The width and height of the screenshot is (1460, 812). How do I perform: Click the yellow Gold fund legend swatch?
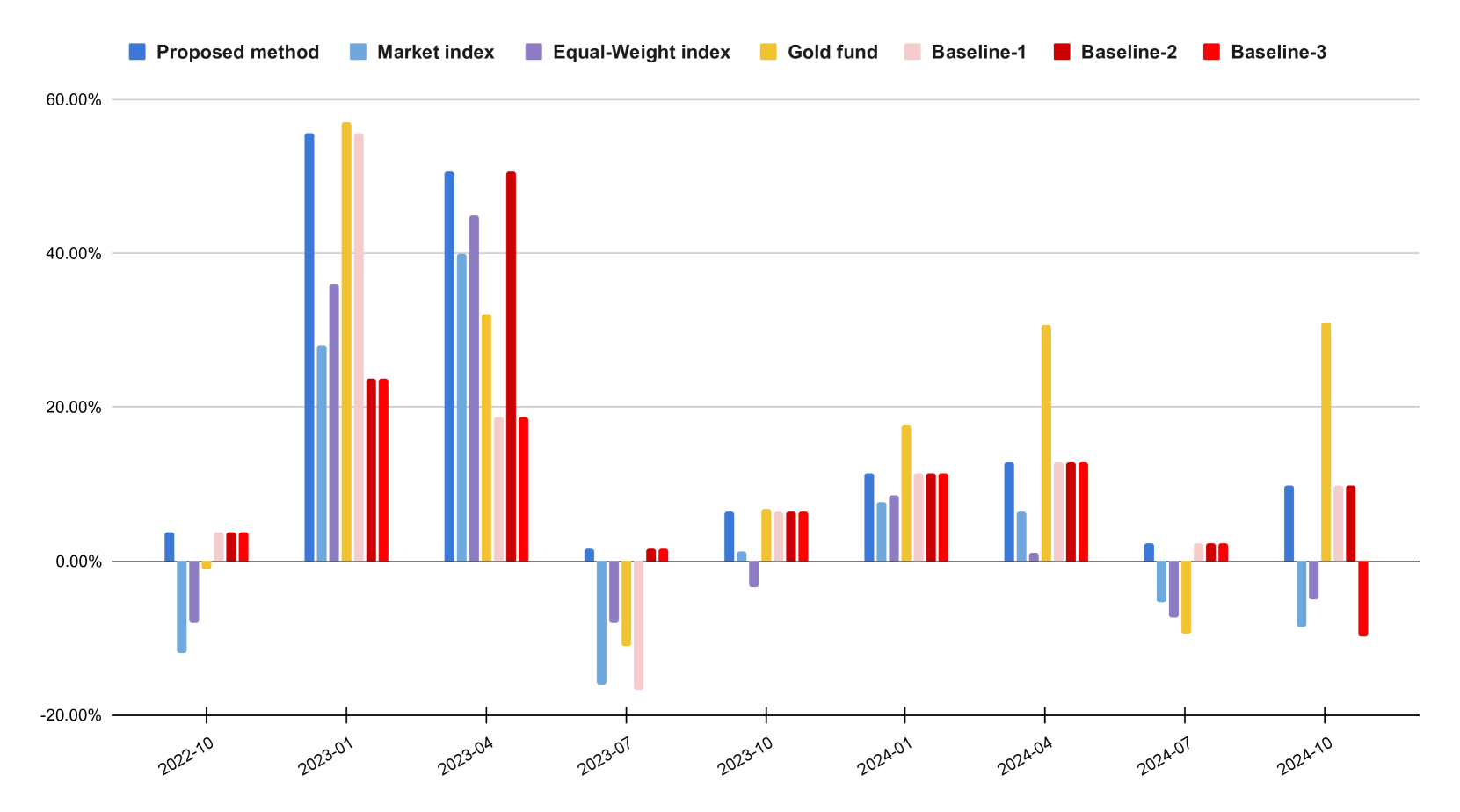pos(768,52)
